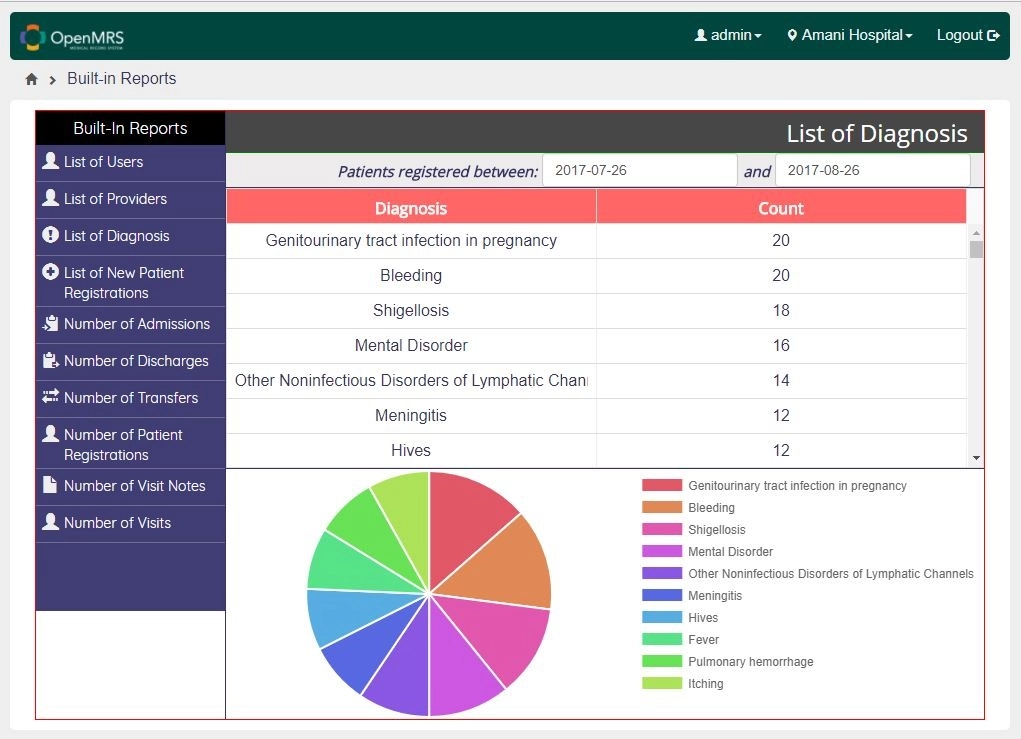Click the Number of Admissions icon

pyautogui.click(x=52, y=324)
